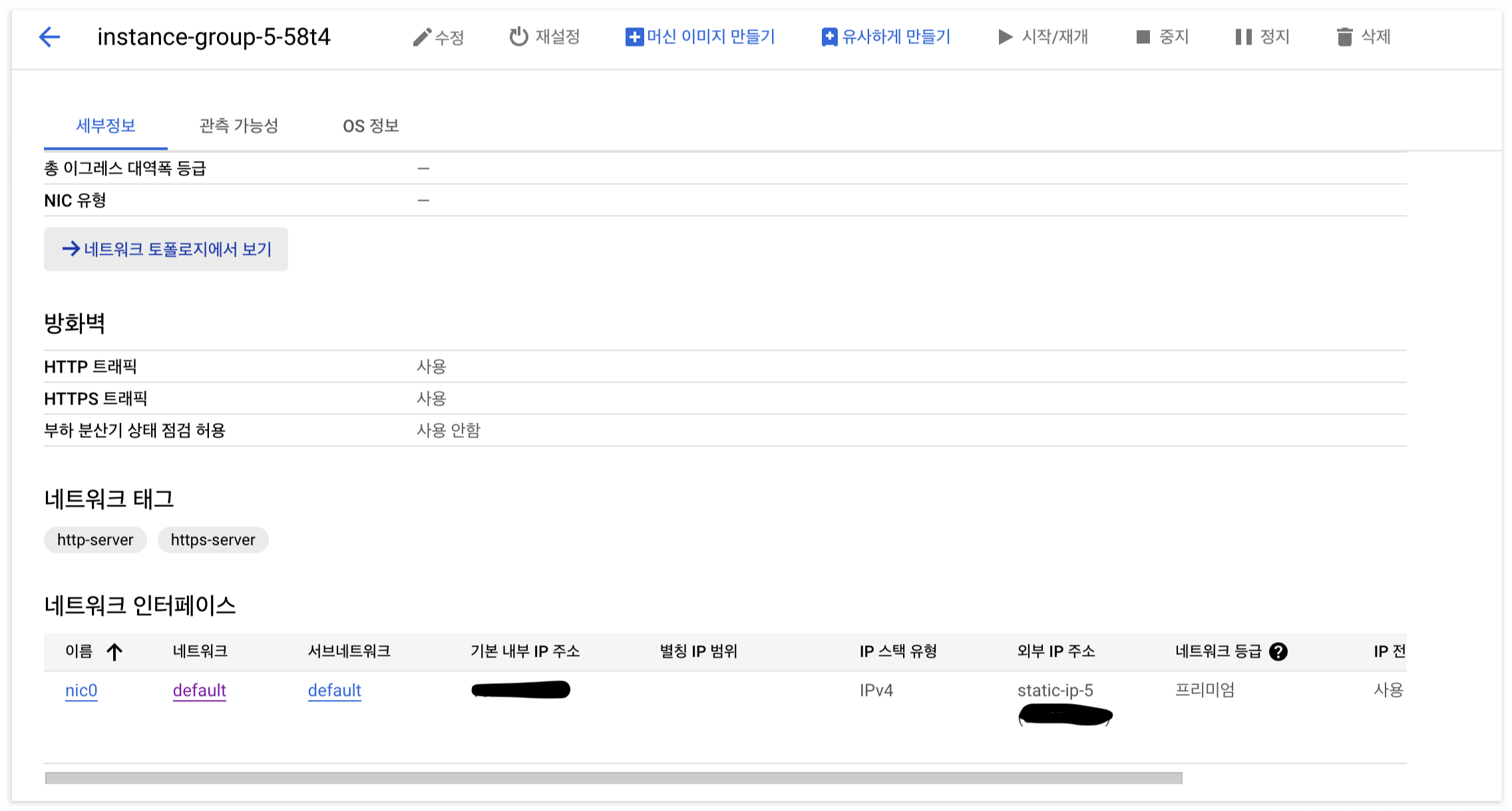
Task: Click 유사하게 만들기 plus icon
Action: (829, 37)
